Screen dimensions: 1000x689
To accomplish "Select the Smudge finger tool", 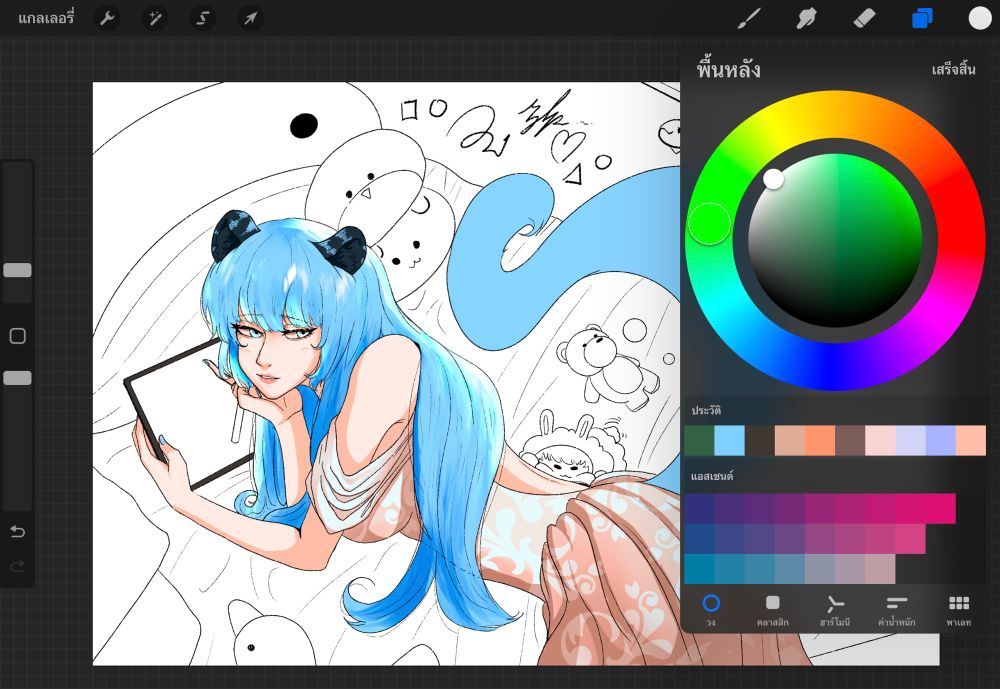I will [x=806, y=19].
